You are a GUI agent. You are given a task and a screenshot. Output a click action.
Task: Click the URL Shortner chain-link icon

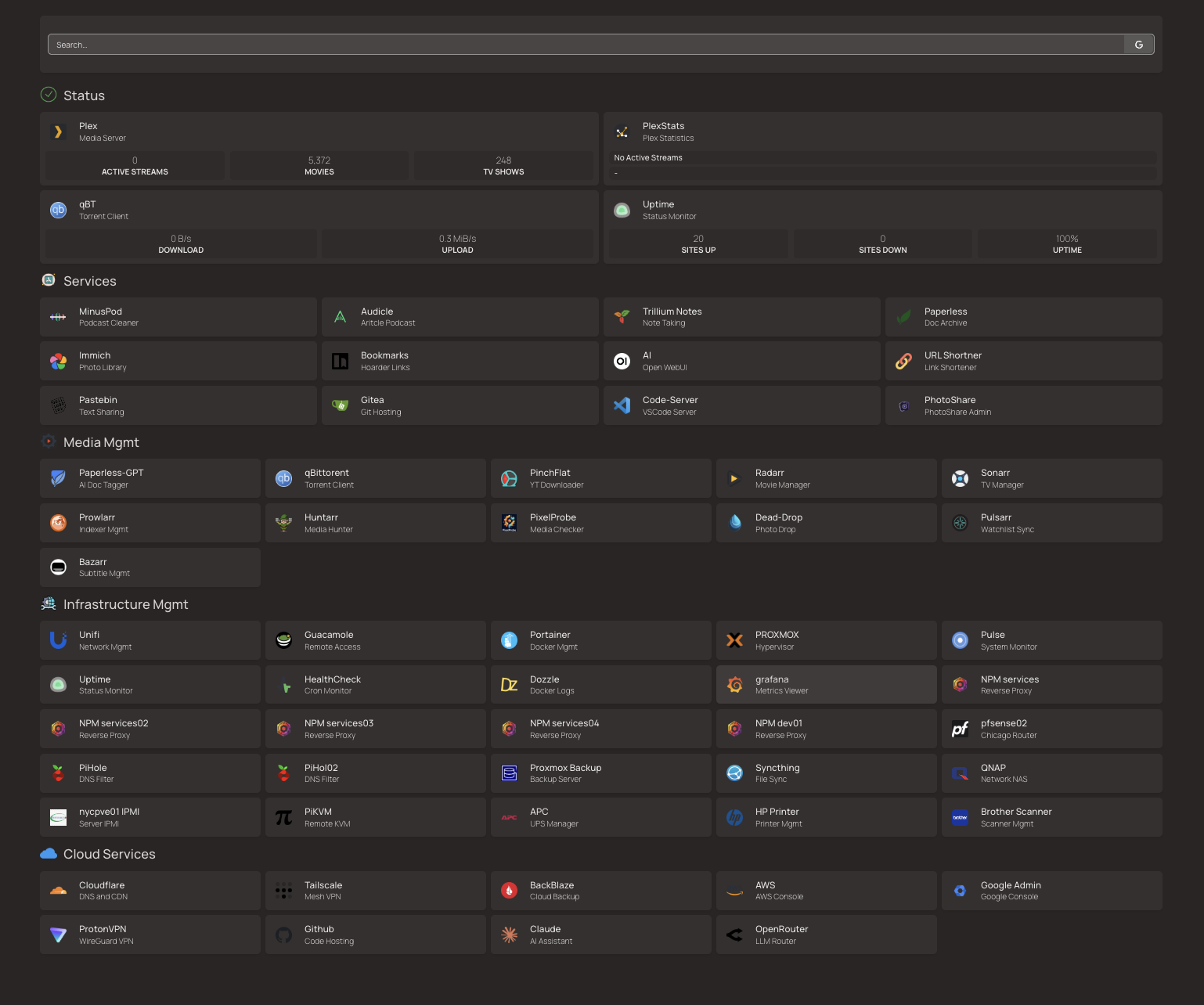(903, 361)
